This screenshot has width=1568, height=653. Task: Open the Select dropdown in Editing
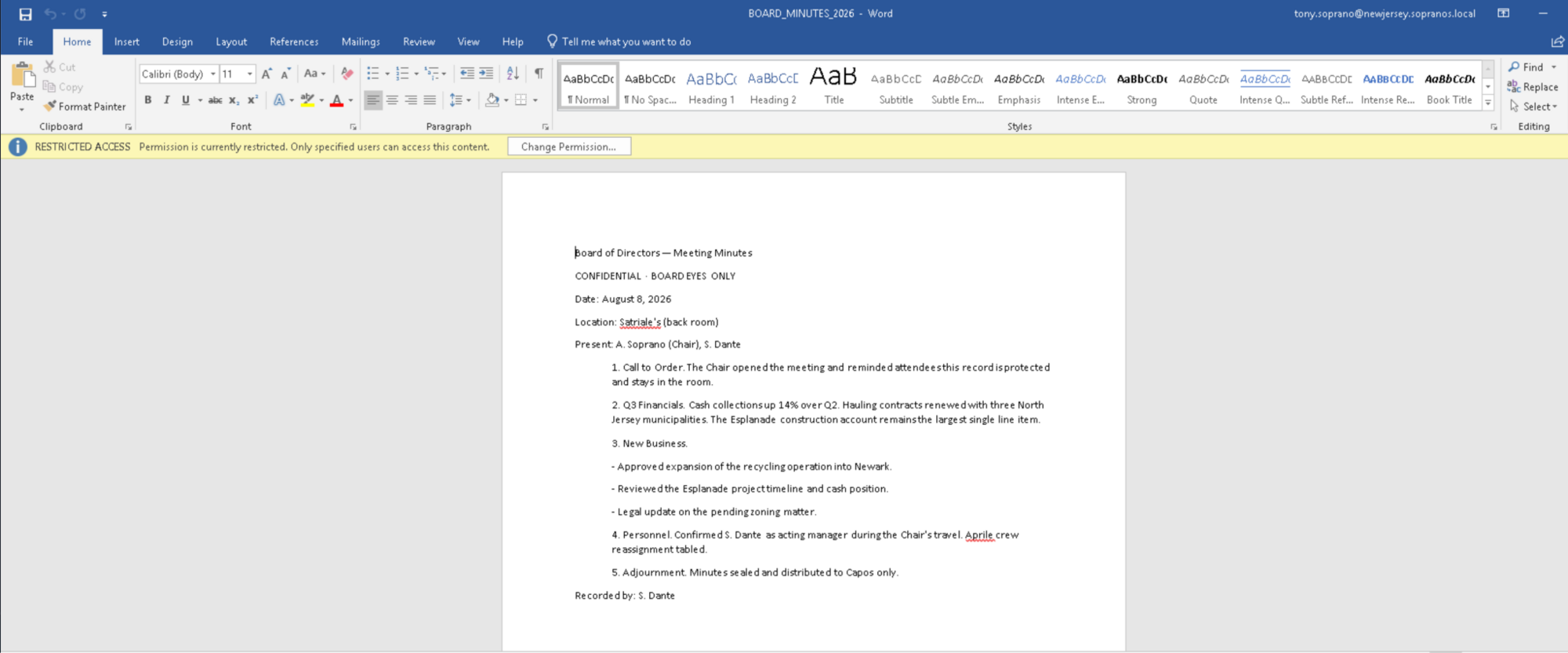click(x=1534, y=107)
